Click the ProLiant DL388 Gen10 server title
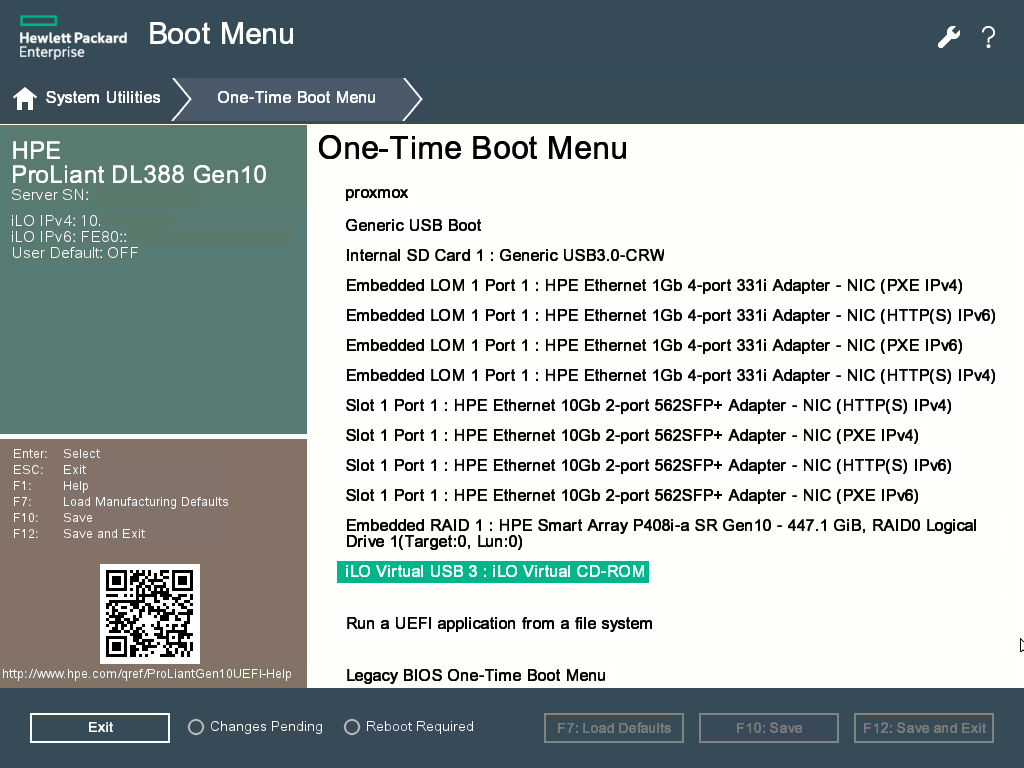 coord(139,174)
